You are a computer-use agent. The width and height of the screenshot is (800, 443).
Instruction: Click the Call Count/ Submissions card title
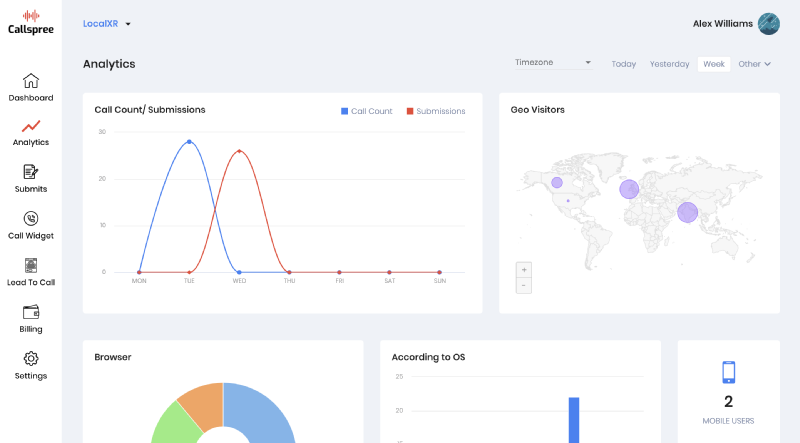click(149, 110)
